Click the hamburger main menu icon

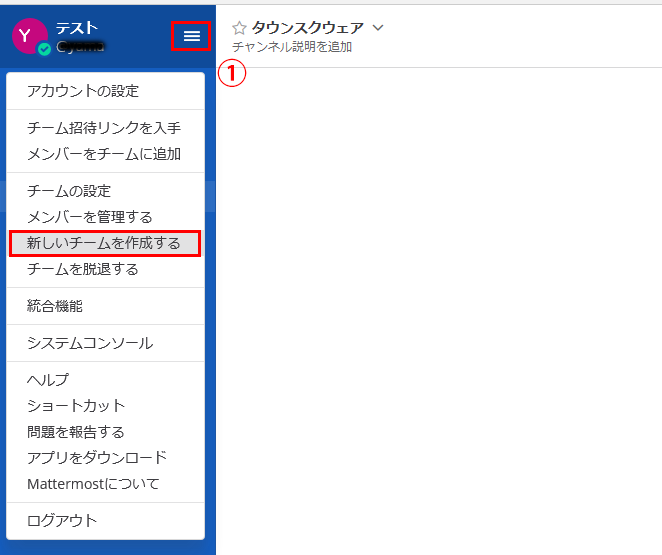(191, 36)
